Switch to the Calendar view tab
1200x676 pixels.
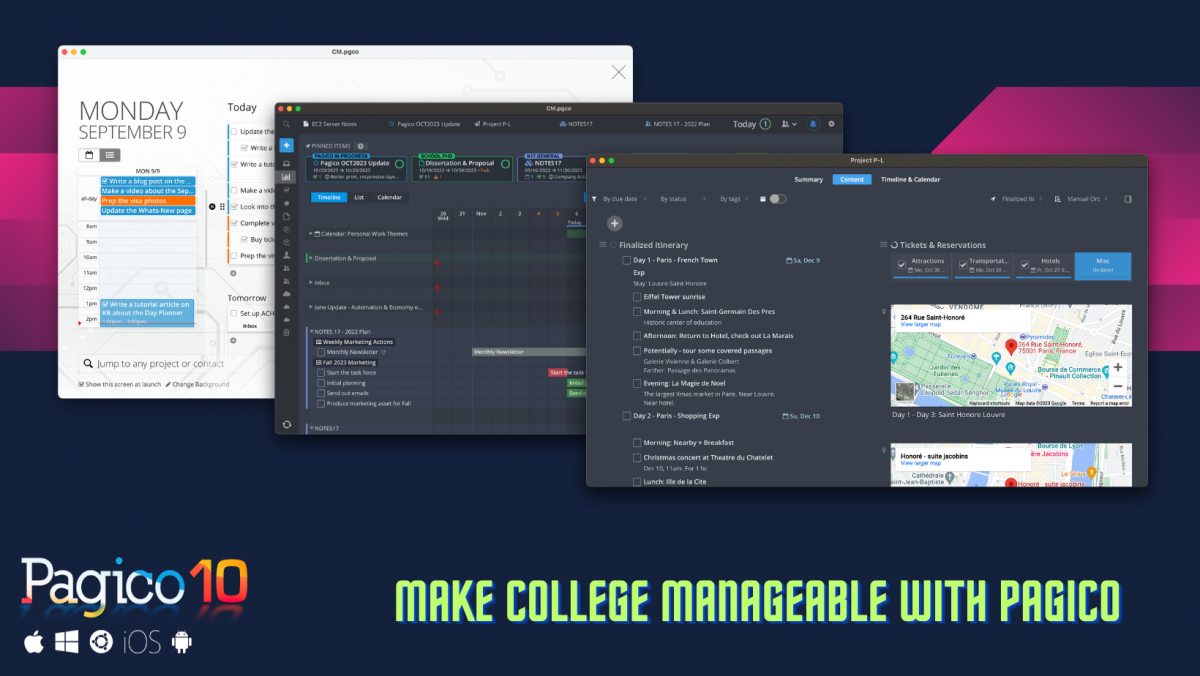click(389, 197)
